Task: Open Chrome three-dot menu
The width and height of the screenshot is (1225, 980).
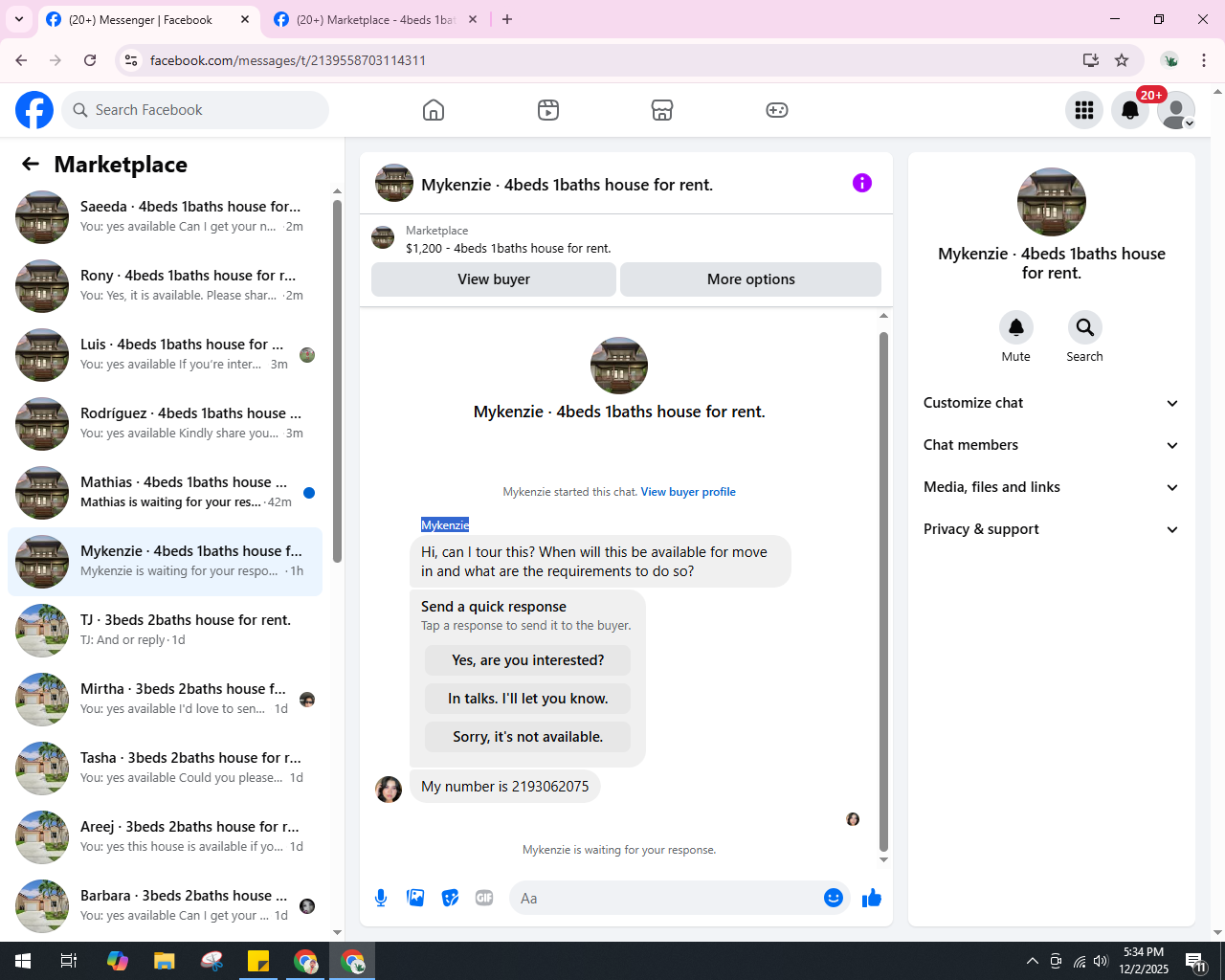Action: coord(1204,60)
